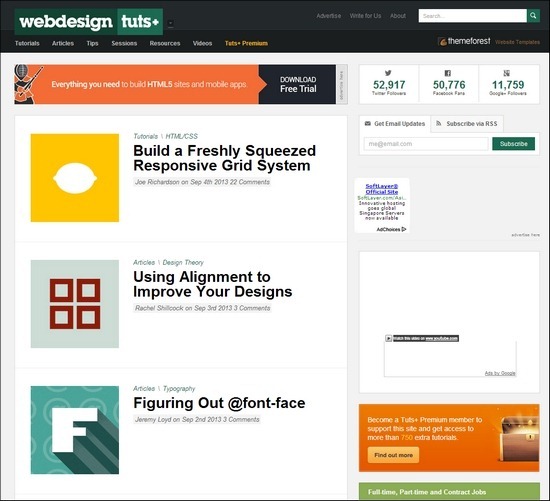Open the Videos menu item
Image resolution: width=550 pixels, height=501 pixels.
point(202,43)
